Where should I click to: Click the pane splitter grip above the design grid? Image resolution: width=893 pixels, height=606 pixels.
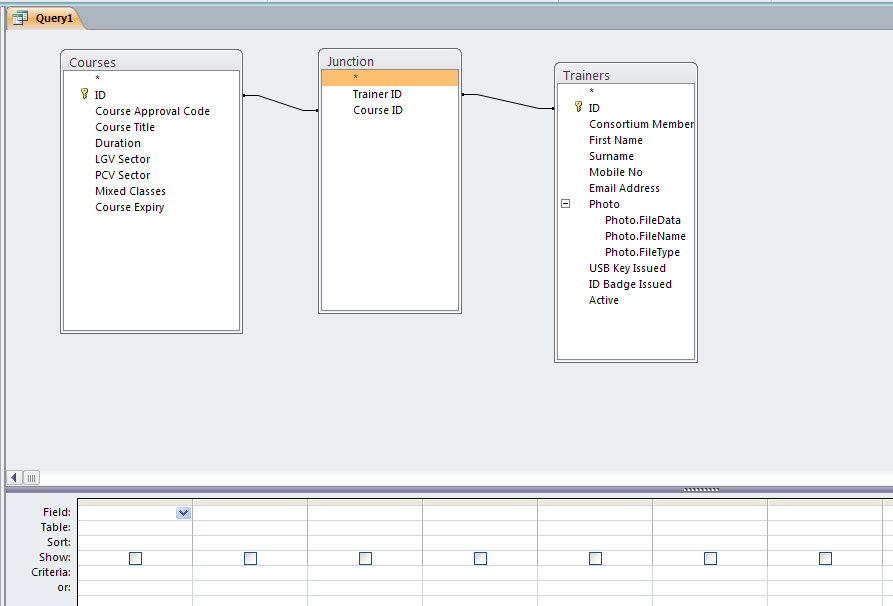click(x=701, y=489)
